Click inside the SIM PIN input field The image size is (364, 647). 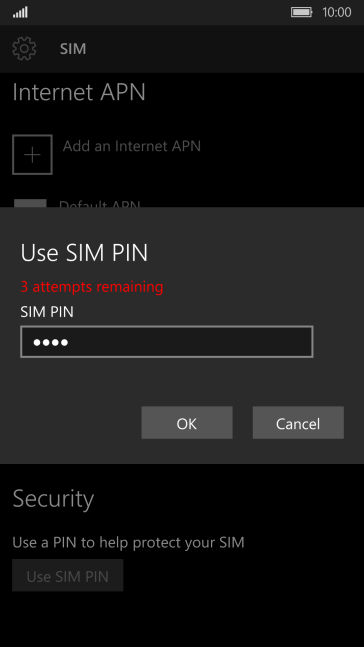167,342
